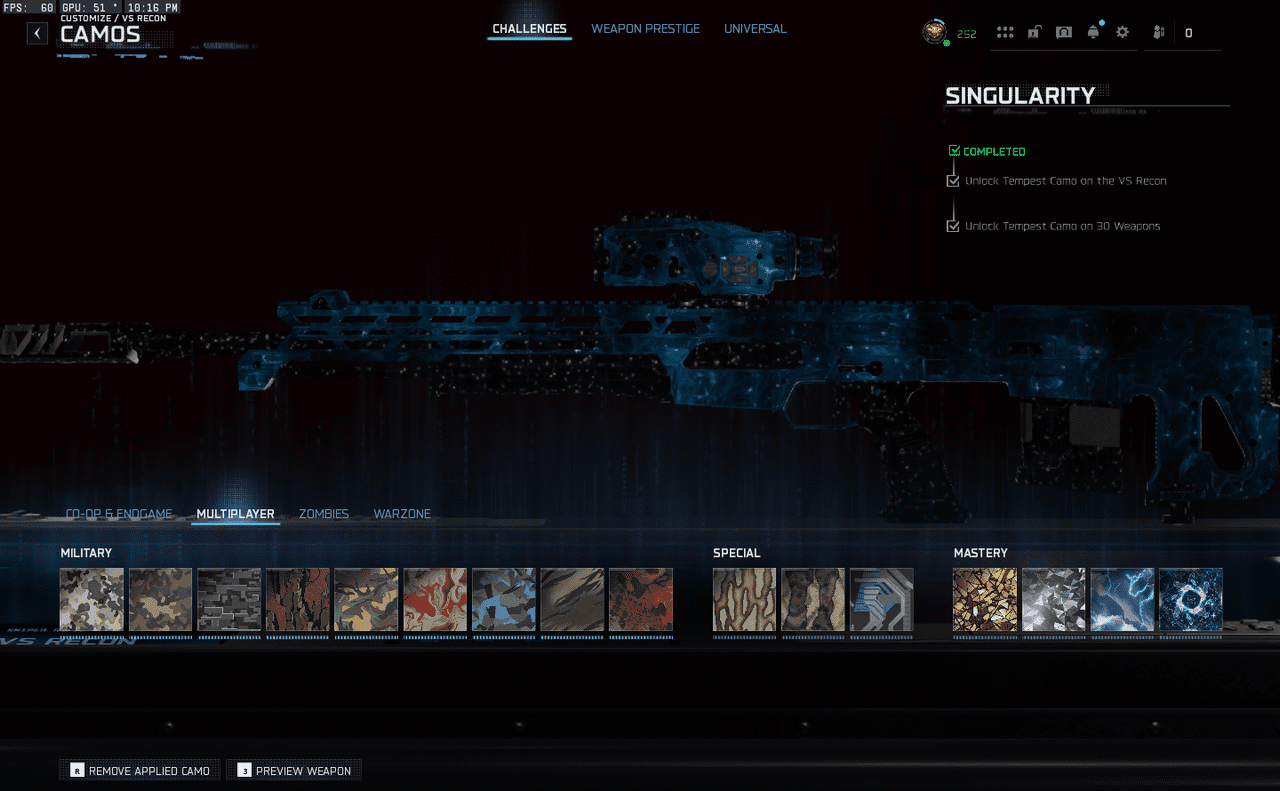Open the settings gear
The image size is (1280, 791).
(1122, 32)
